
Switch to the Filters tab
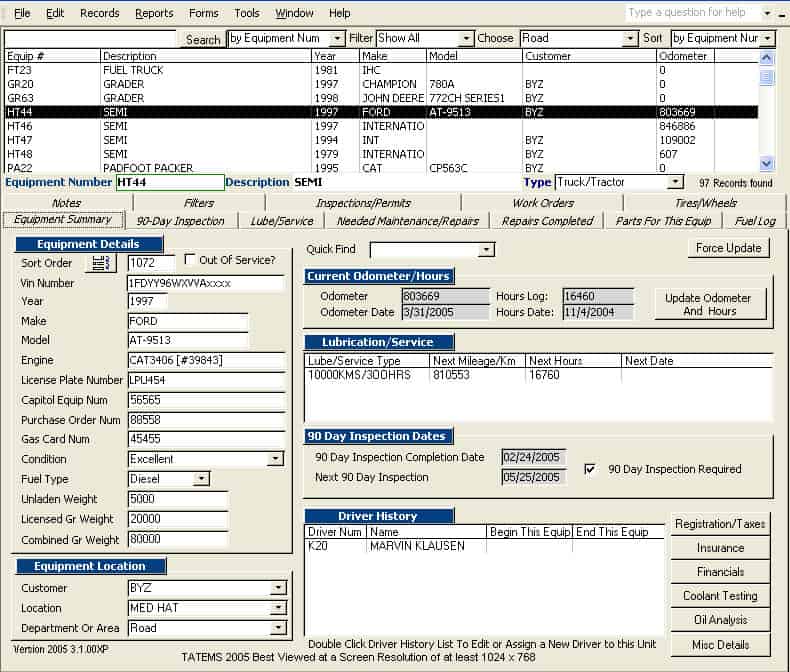point(199,203)
